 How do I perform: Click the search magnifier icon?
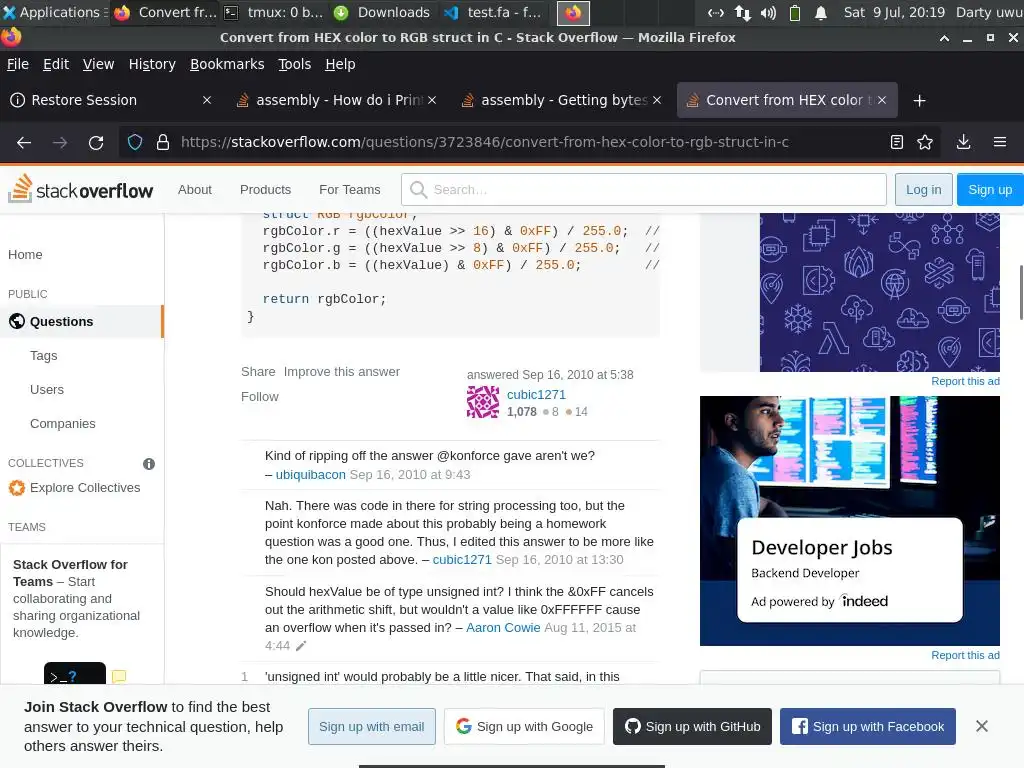pos(418,189)
